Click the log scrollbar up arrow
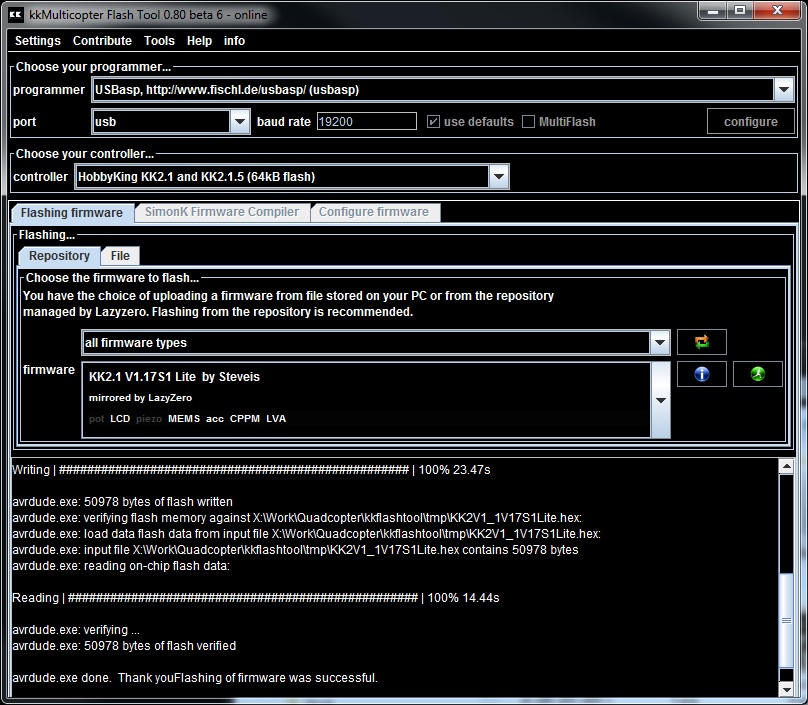Image resolution: width=808 pixels, height=705 pixels. click(x=786, y=467)
